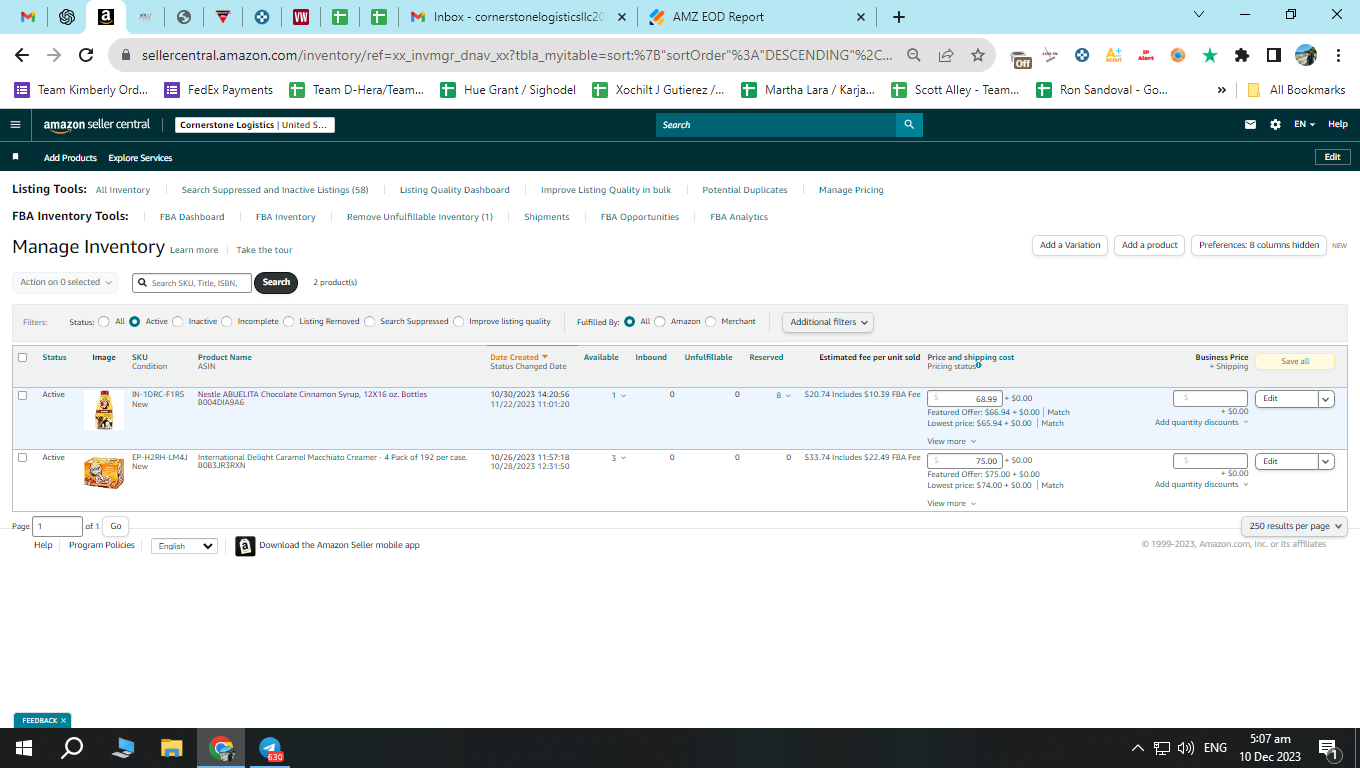
Task: Open the Edit dropdown arrow for Nestle ABUELITA
Action: (x=1326, y=399)
